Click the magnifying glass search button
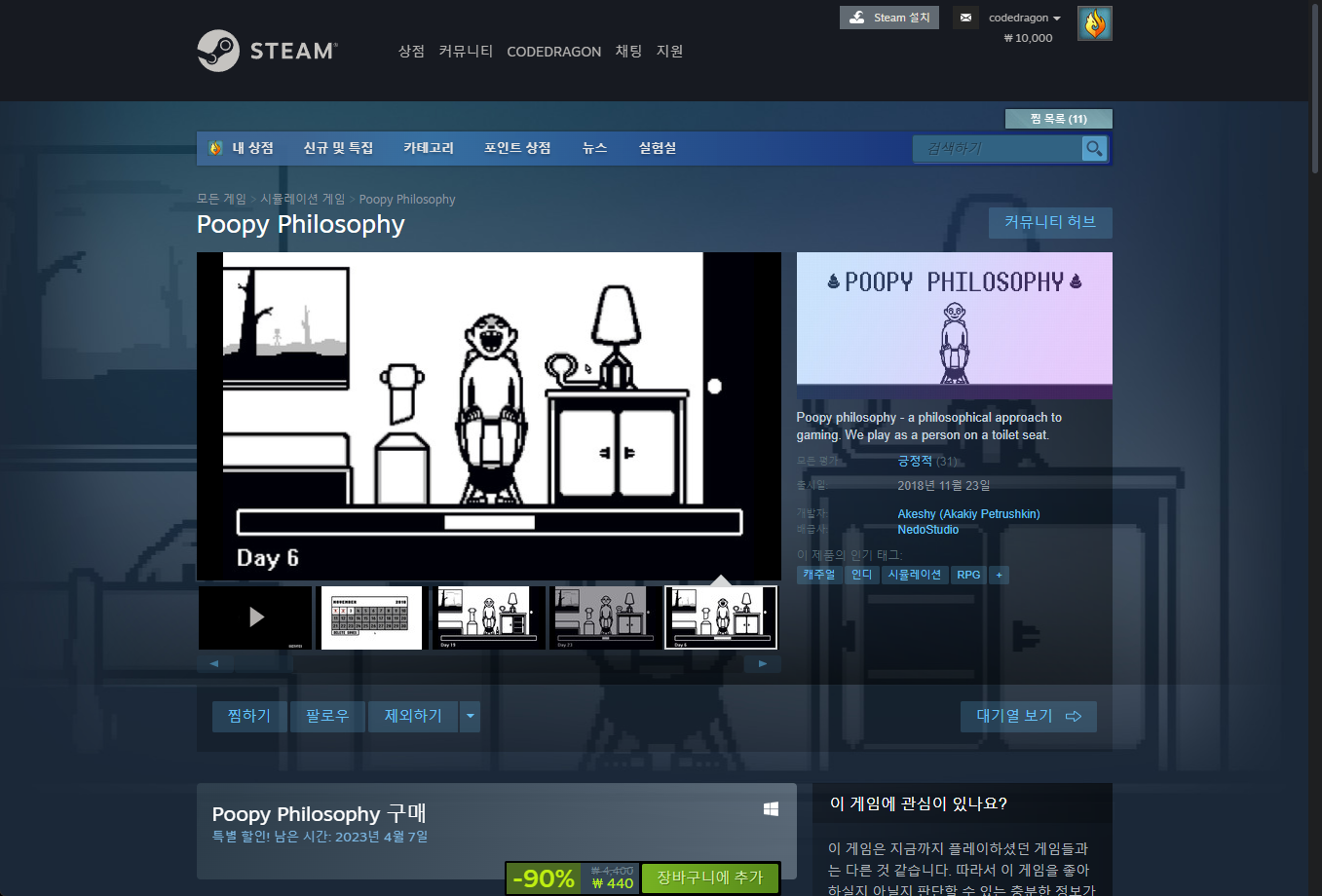Viewport: 1322px width, 896px height. point(1094,148)
